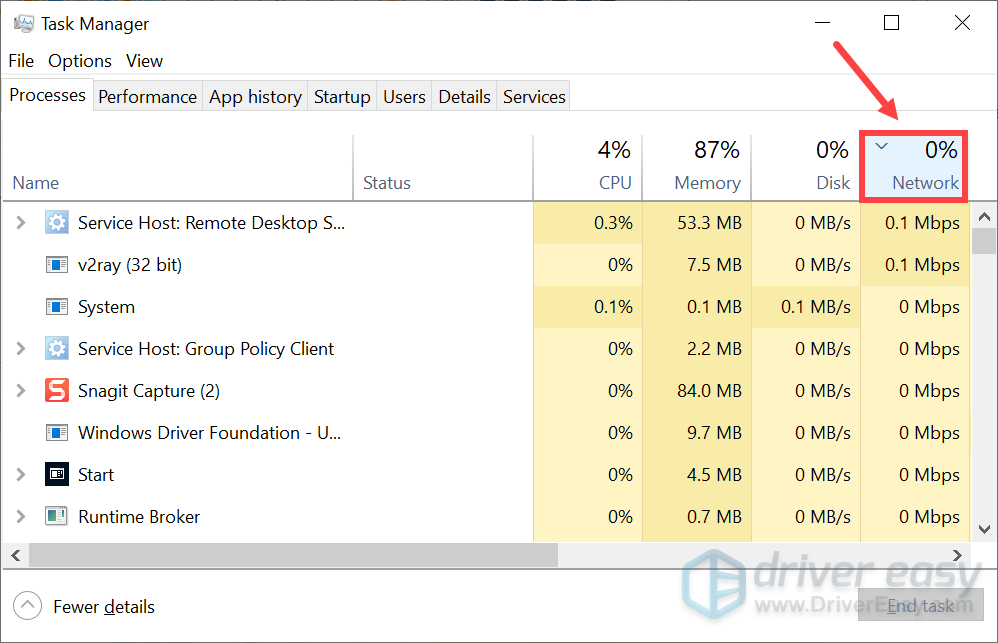Click the Service Host: Remote Desktop gear icon

click(57, 223)
